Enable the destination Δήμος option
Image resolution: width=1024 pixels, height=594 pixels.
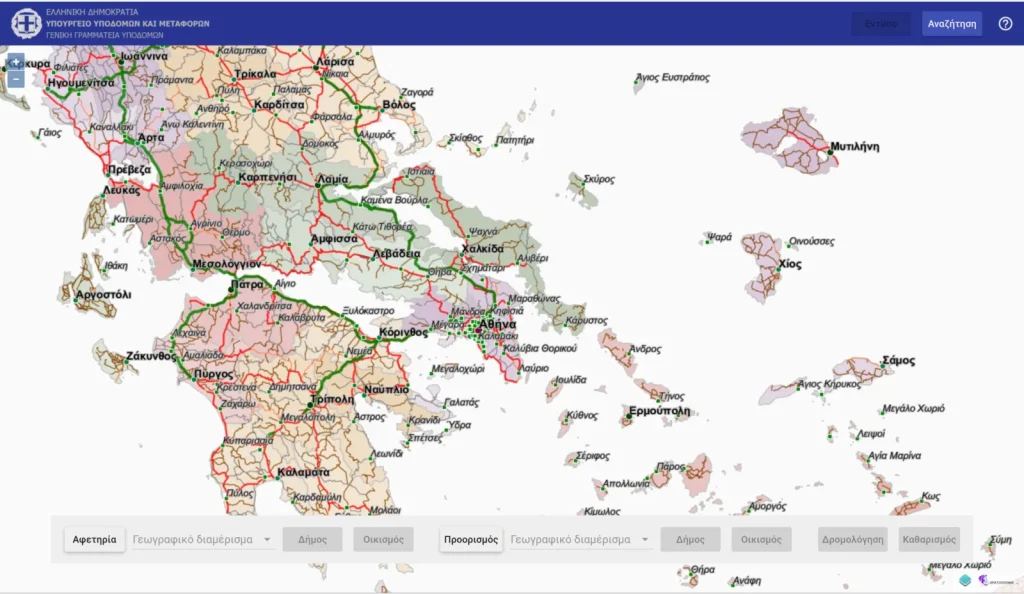click(688, 539)
